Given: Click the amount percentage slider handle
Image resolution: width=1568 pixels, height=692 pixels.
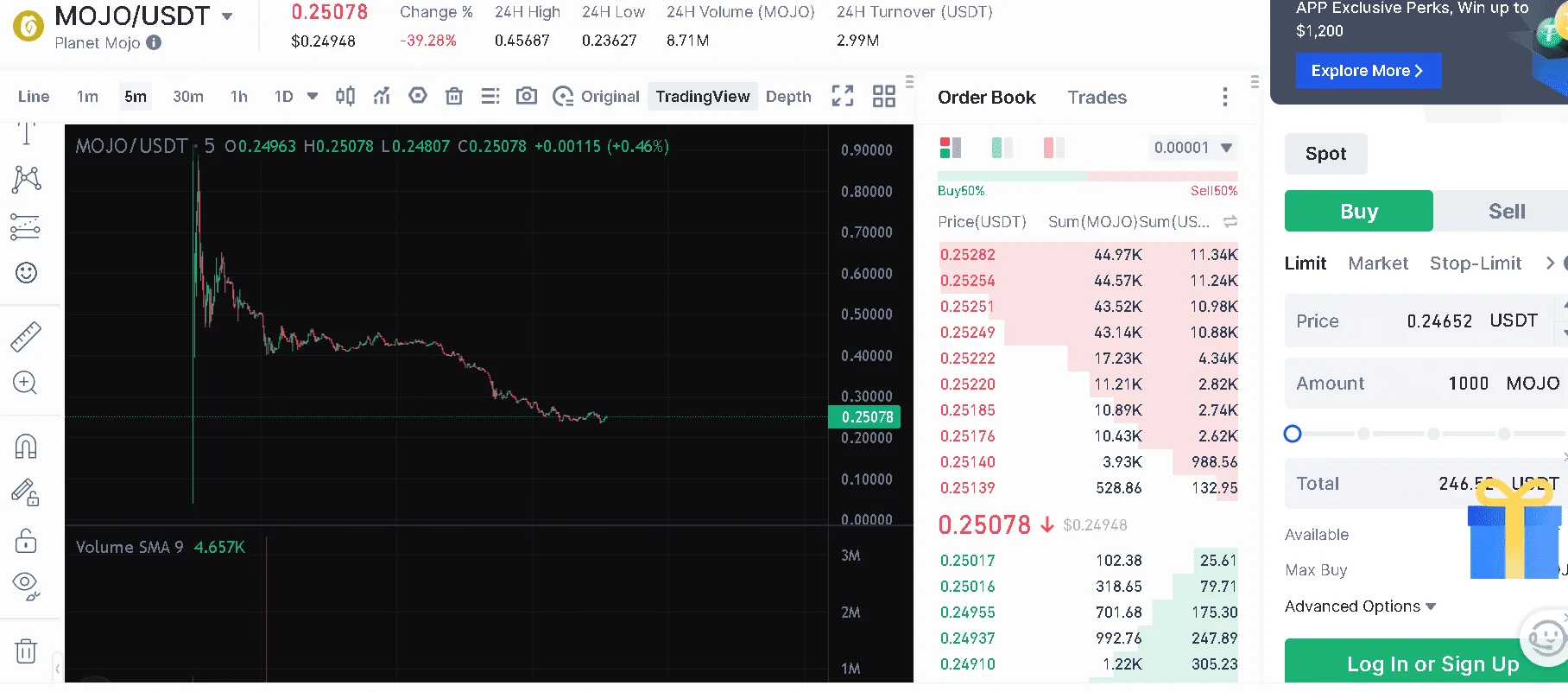Looking at the screenshot, I should coord(1293,434).
